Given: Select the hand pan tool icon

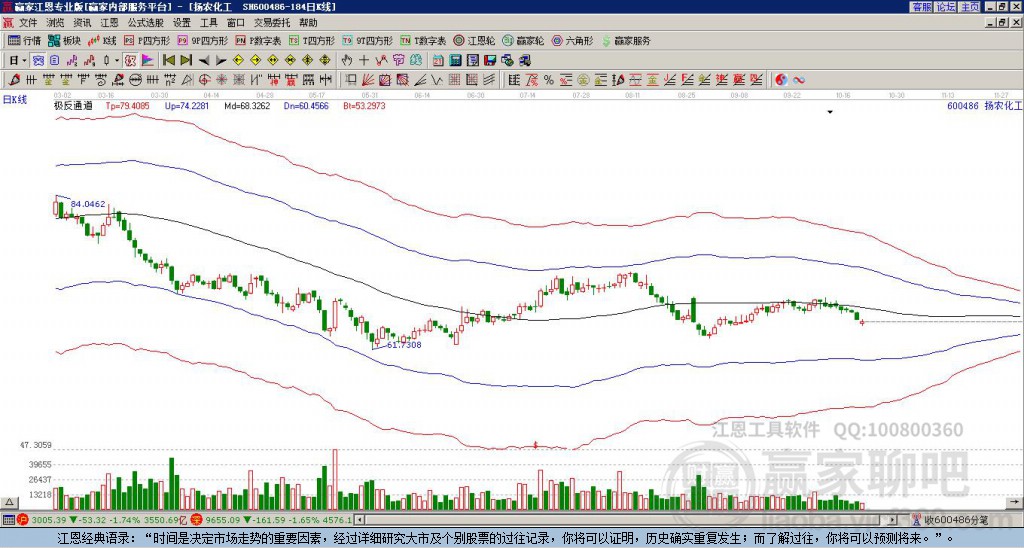Looking at the screenshot, I should click(x=347, y=60).
